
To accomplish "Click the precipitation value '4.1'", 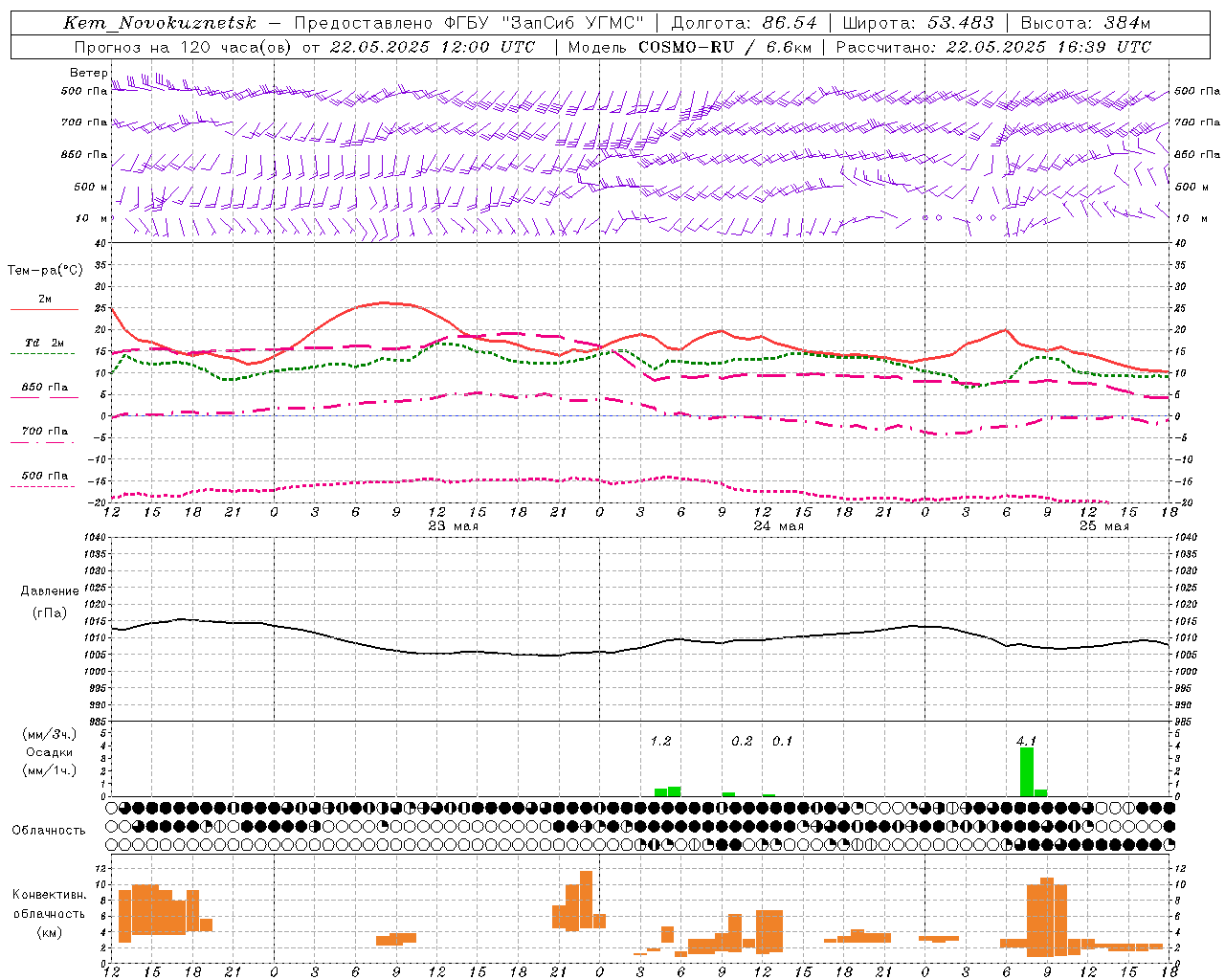I will [x=1026, y=741].
